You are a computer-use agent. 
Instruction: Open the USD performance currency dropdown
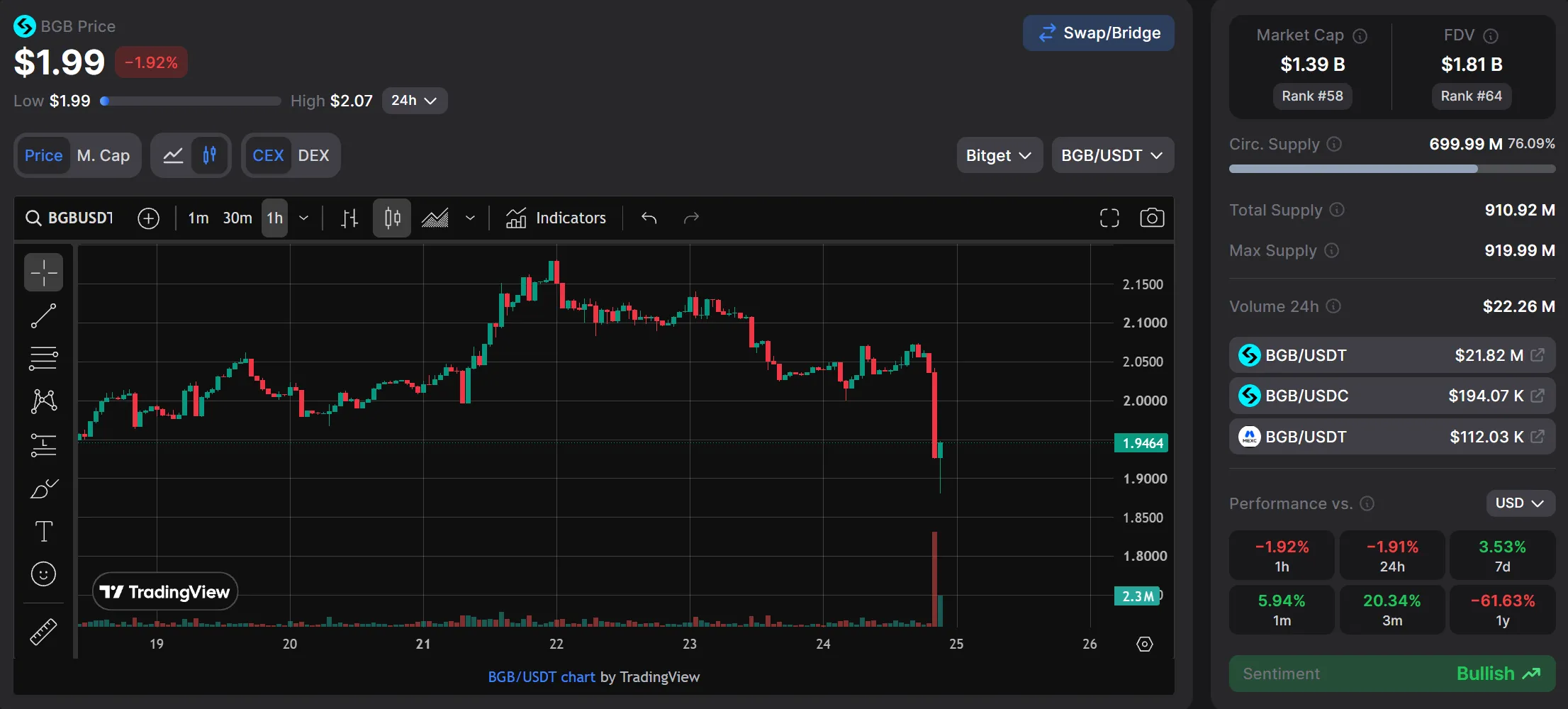(x=1521, y=503)
